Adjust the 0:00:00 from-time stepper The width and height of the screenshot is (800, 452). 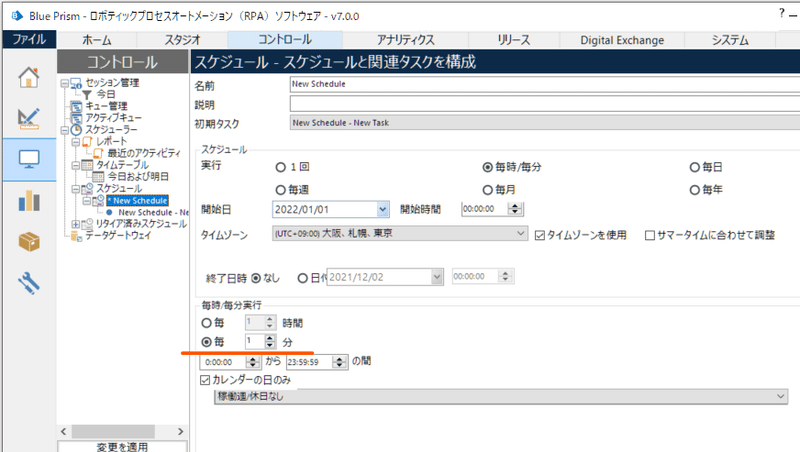[x=253, y=362]
